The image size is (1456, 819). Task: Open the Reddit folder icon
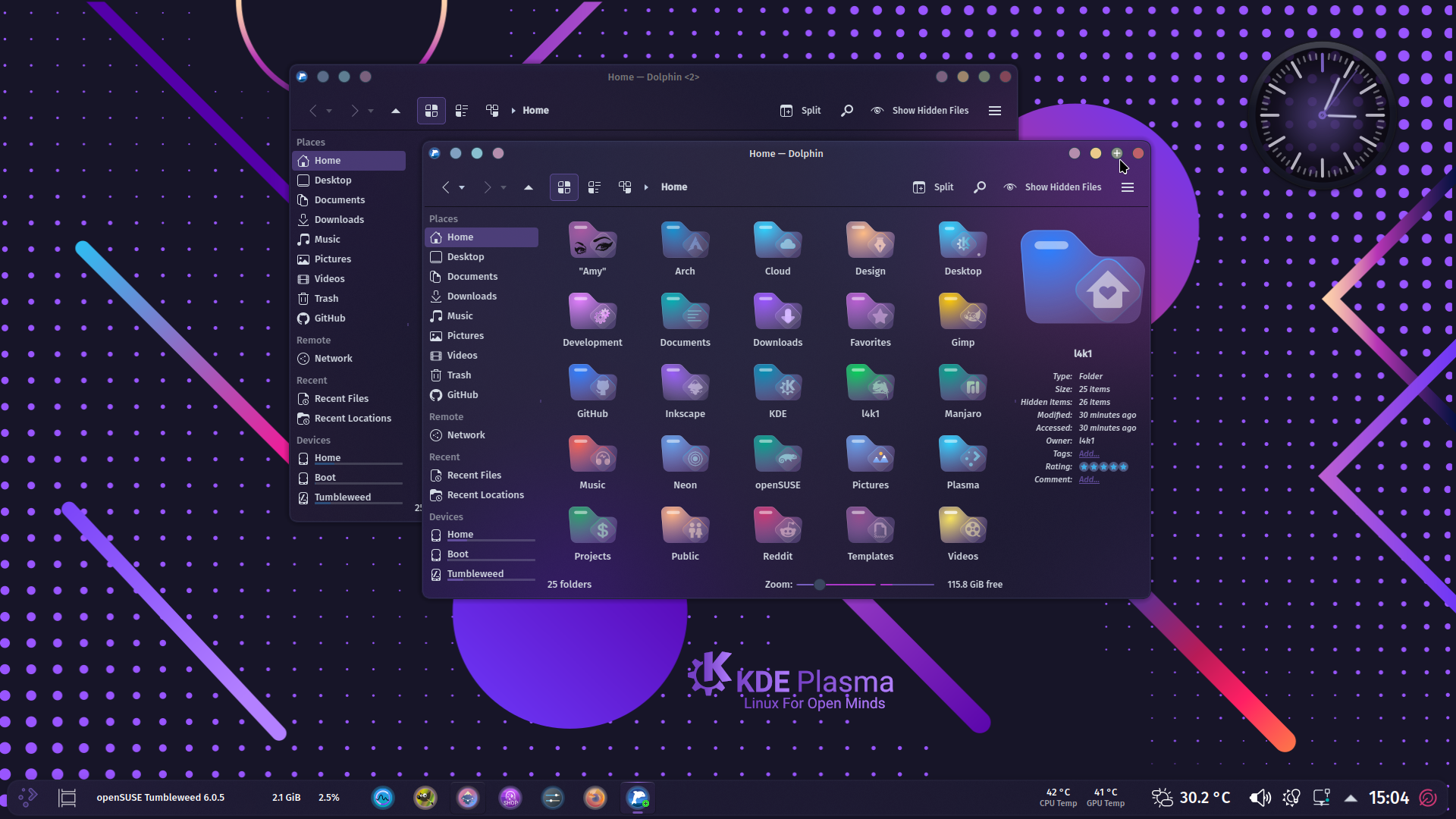click(x=777, y=526)
